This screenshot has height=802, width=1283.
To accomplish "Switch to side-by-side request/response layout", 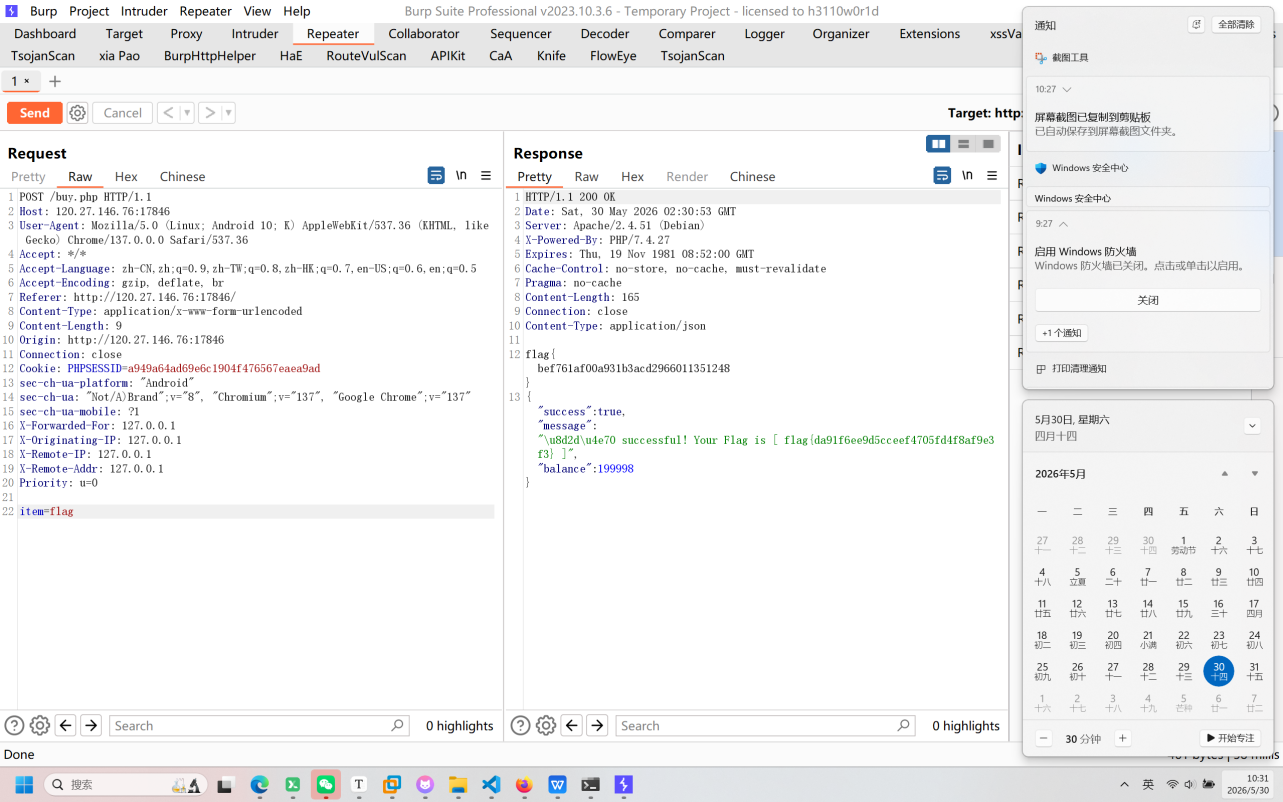I will click(x=938, y=144).
